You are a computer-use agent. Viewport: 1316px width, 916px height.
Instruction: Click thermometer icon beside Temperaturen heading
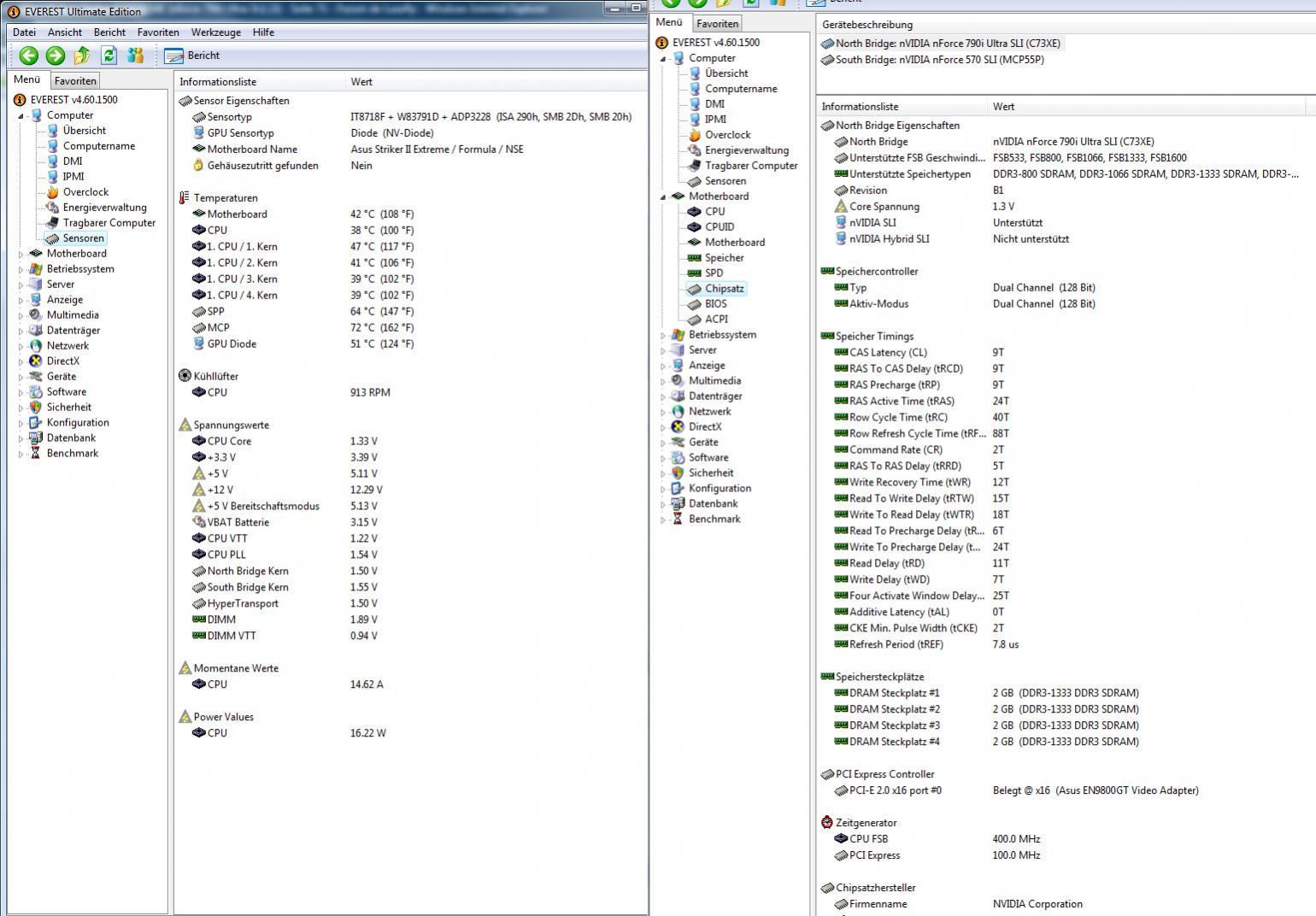point(184,198)
